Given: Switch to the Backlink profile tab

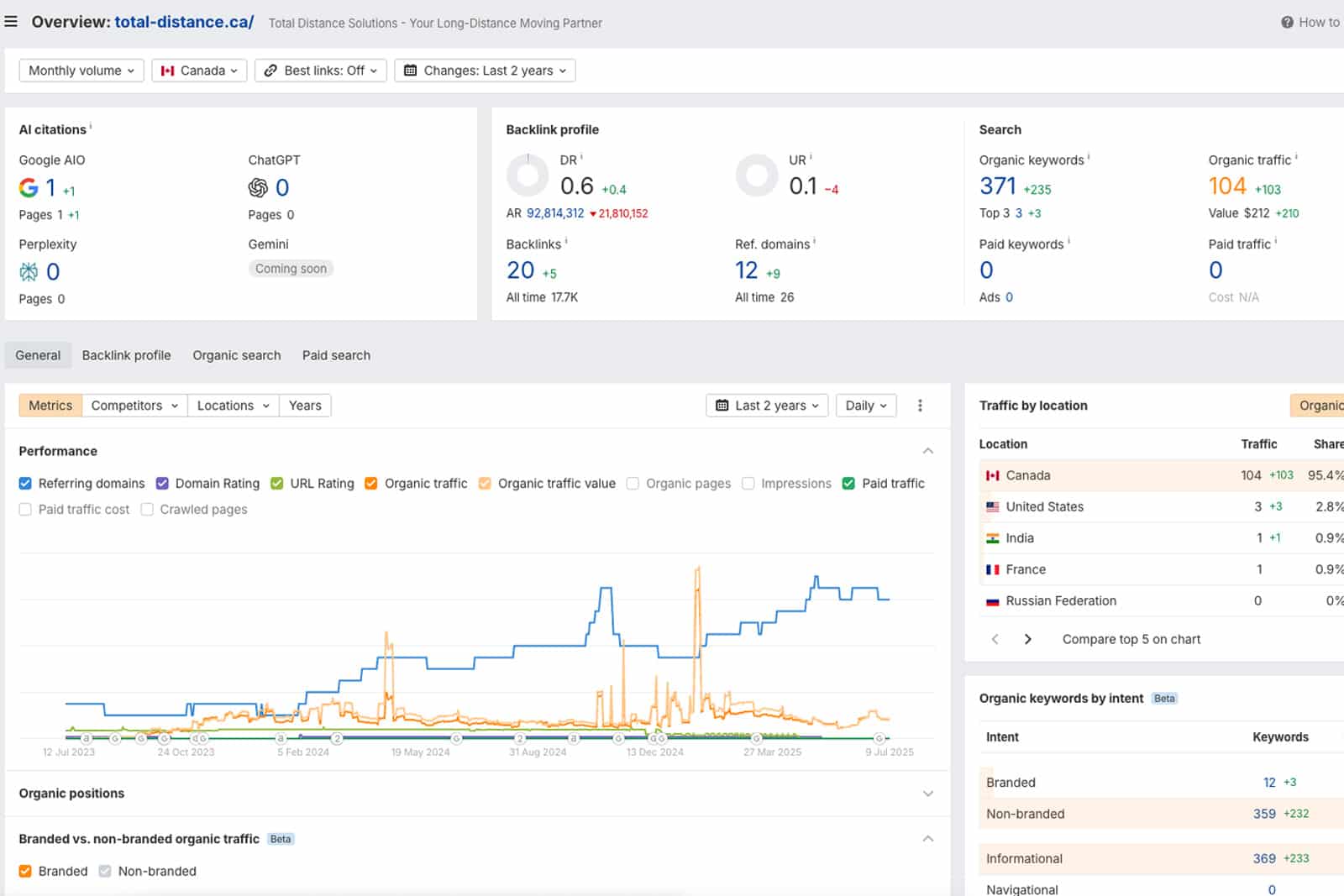Looking at the screenshot, I should point(126,355).
